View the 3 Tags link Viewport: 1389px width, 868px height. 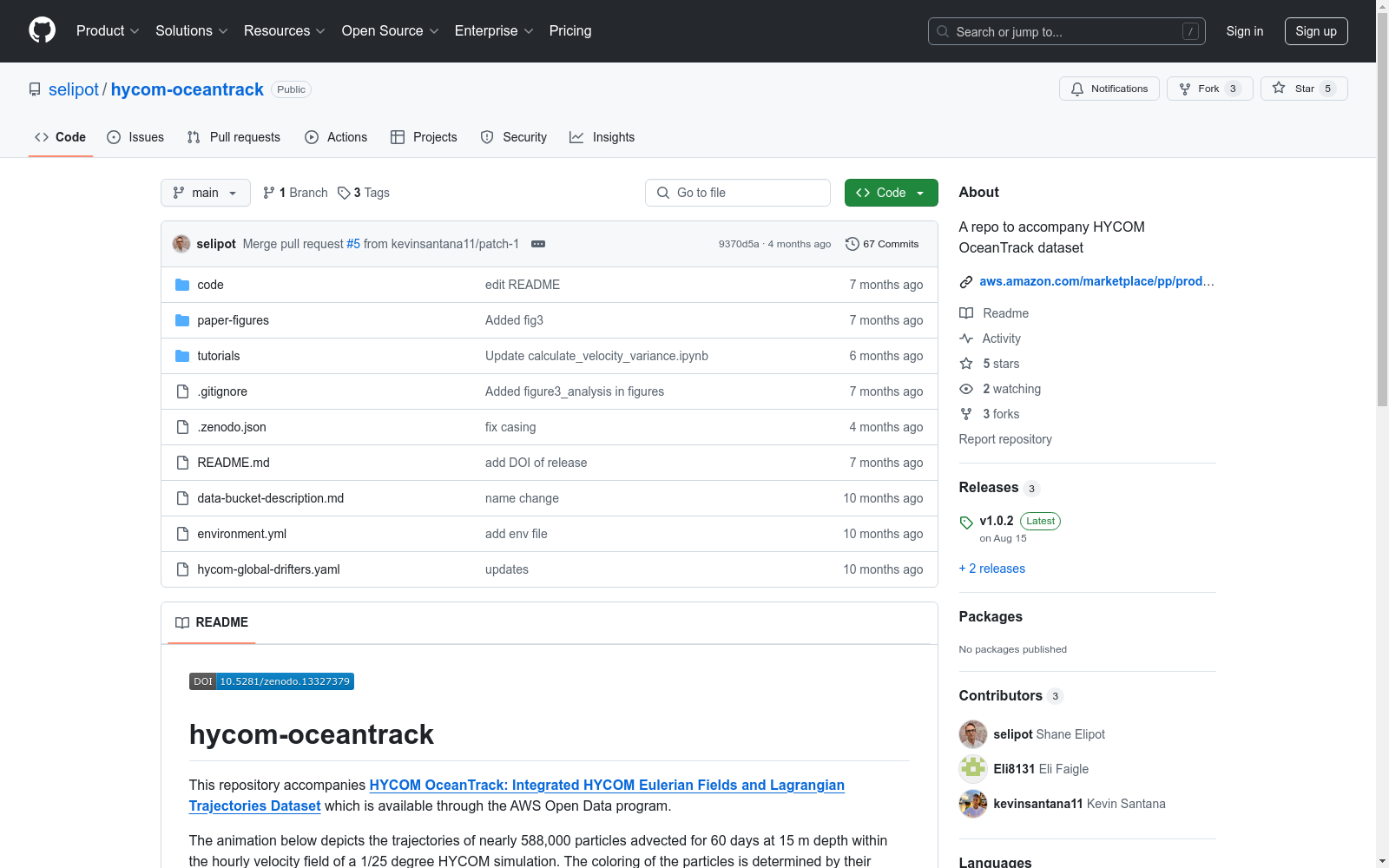click(364, 193)
